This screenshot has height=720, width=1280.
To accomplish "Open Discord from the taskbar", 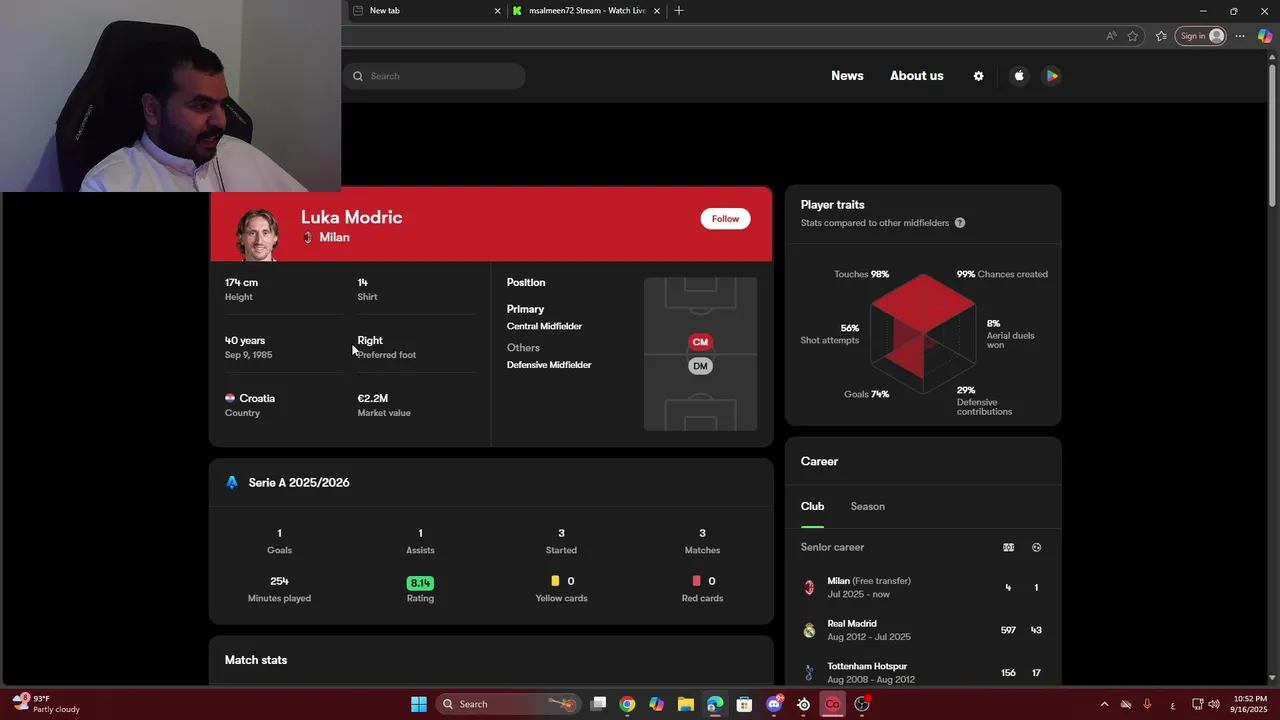I will point(774,704).
